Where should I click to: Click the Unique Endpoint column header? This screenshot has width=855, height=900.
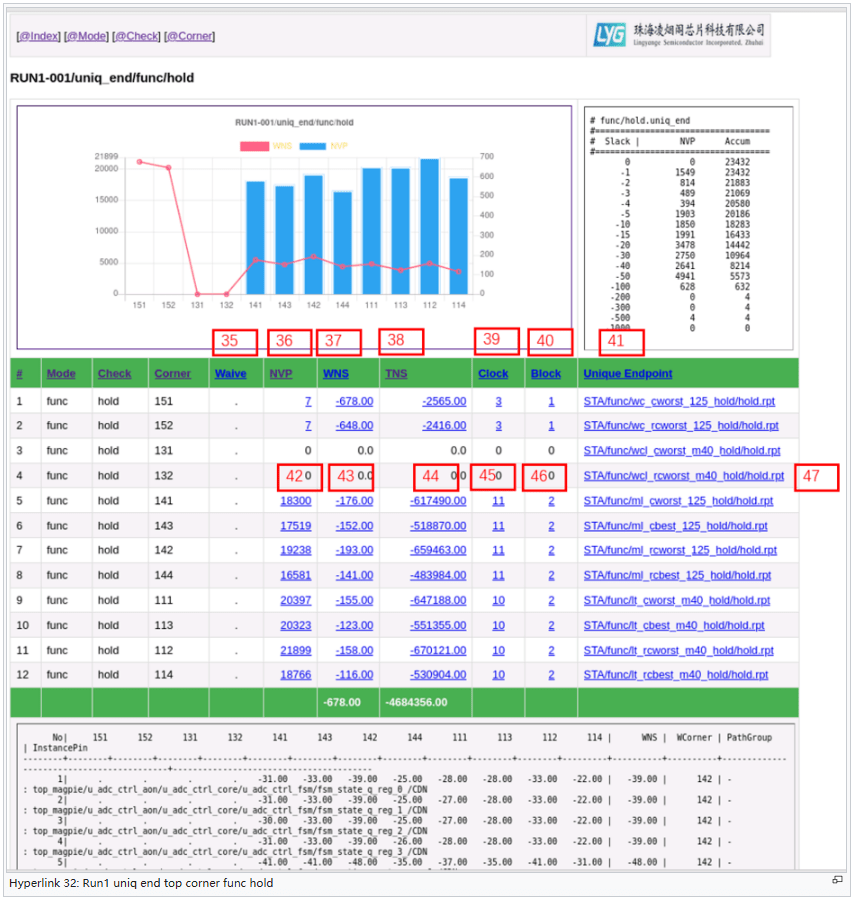pyautogui.click(x=628, y=374)
